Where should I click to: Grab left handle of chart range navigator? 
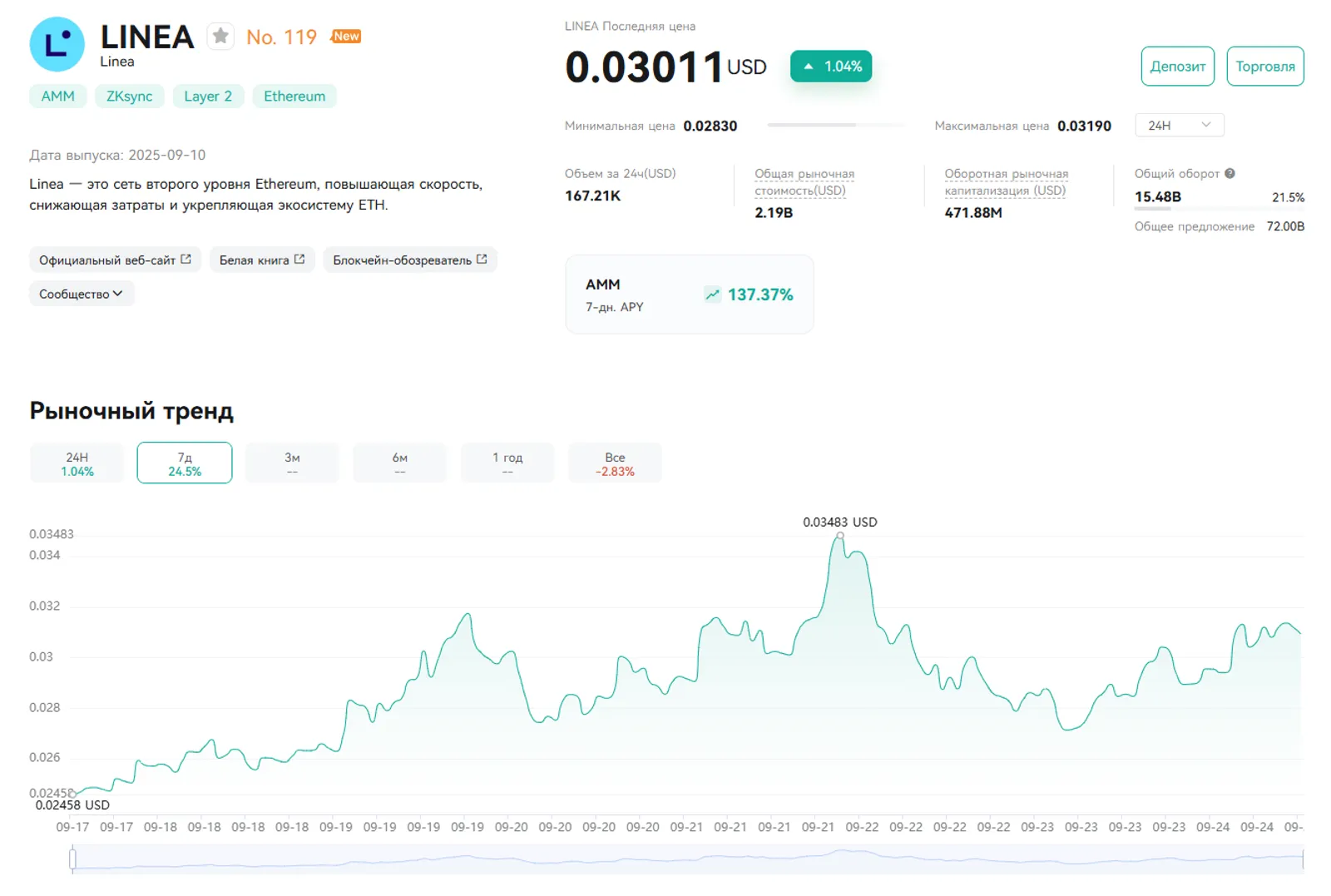pyautogui.click(x=73, y=859)
